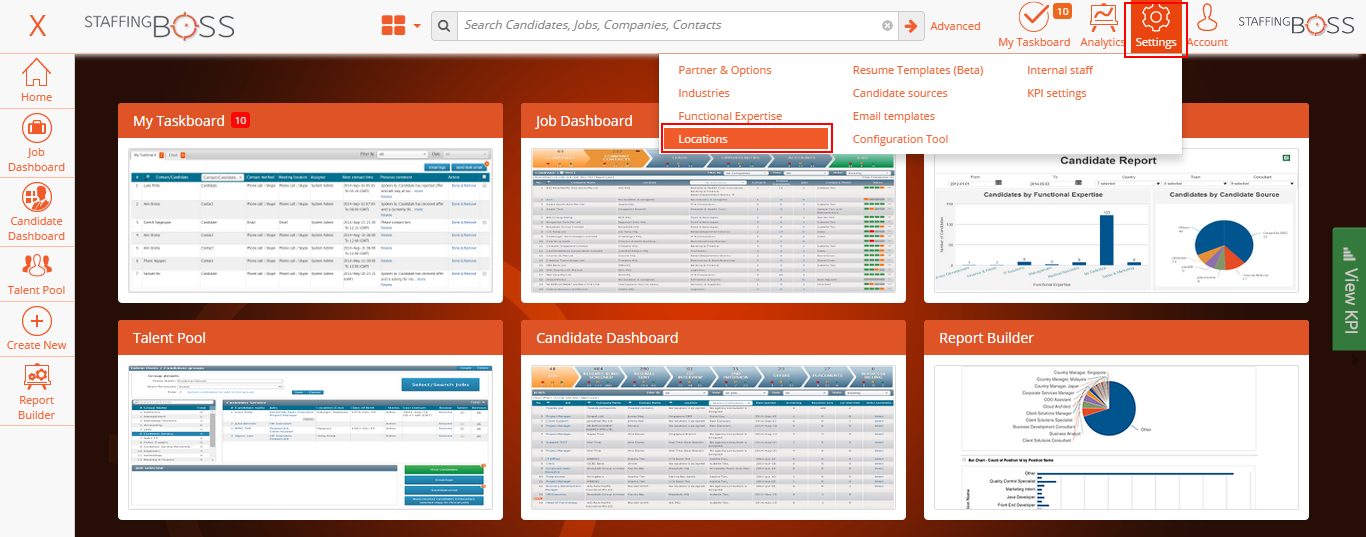Click the Report Builder card header
Image resolution: width=1366 pixels, height=537 pixels.
coord(1116,338)
